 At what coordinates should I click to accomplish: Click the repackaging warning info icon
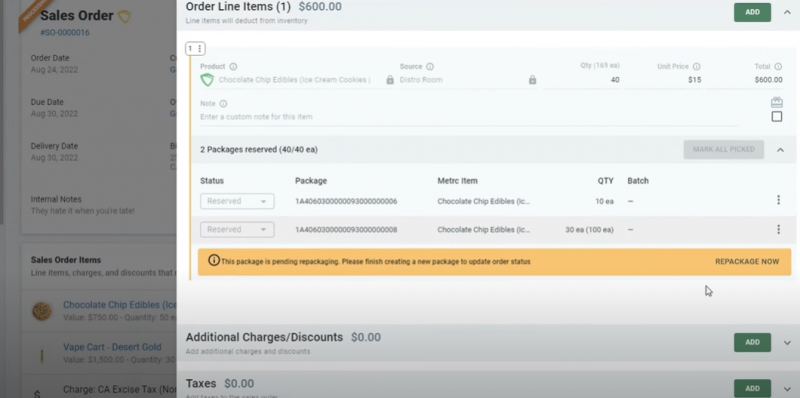click(214, 261)
